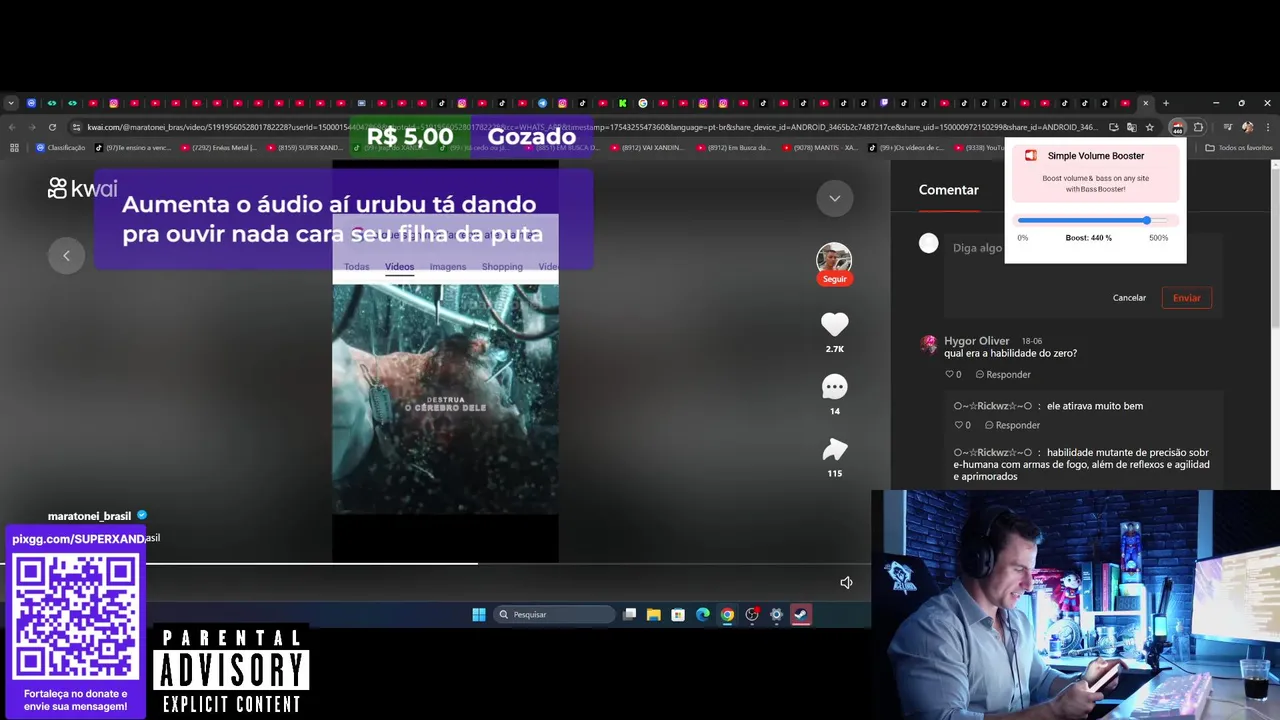Image resolution: width=1280 pixels, height=720 pixels.
Task: Bookmark this page with star icon
Action: 1150,127
